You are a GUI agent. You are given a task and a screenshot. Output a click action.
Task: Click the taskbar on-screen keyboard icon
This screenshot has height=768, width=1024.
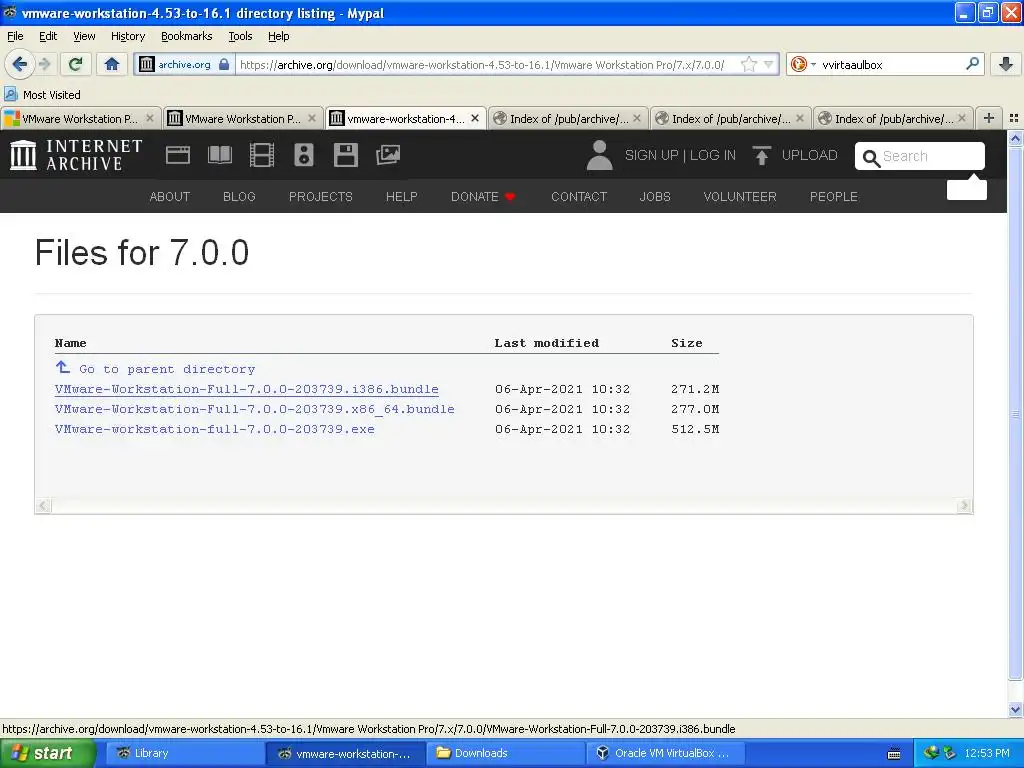(894, 754)
